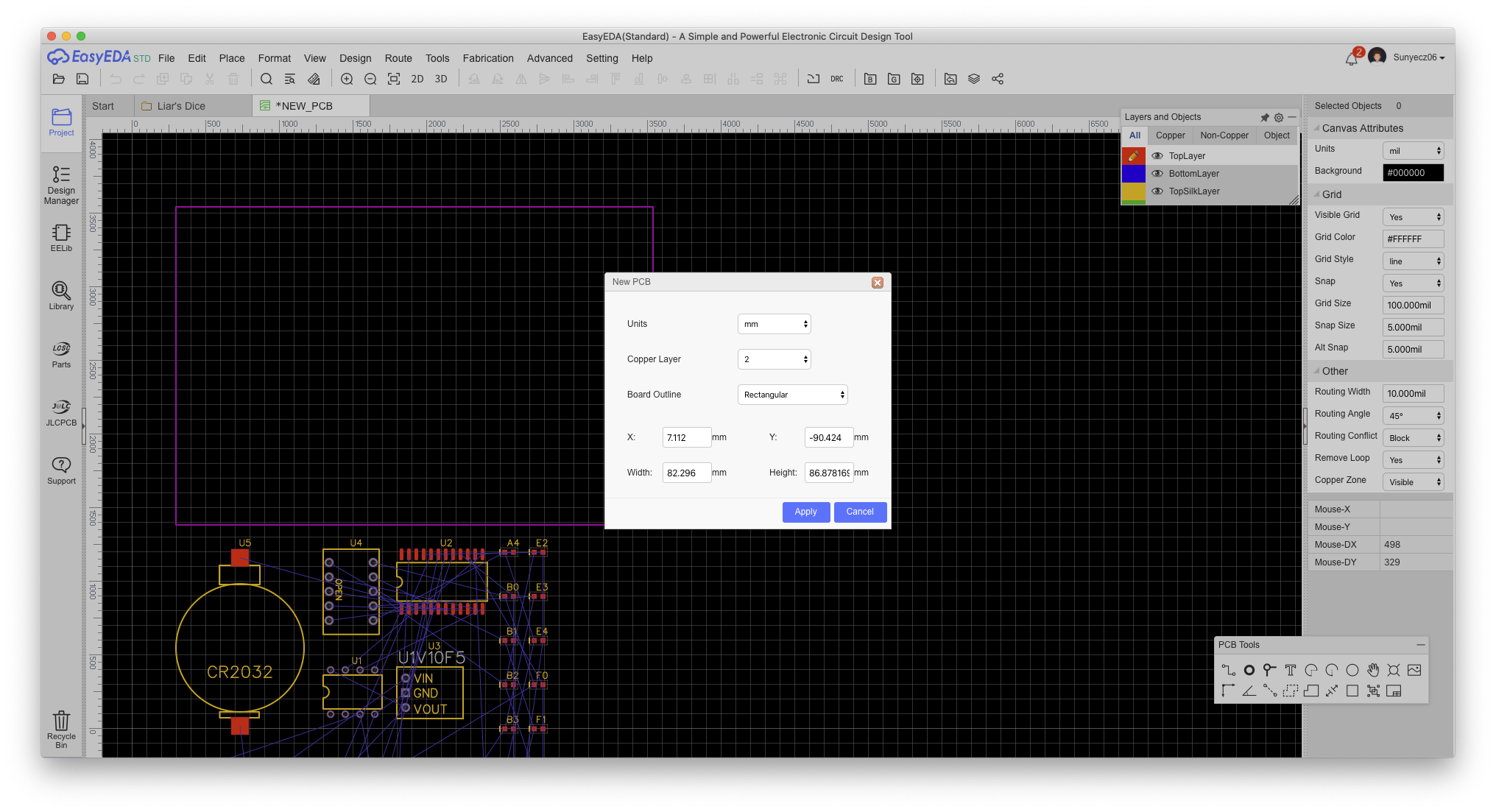Screen dimensions: 1496x812
Task: Click the blue BottomLayer color swatch
Action: 1133,174
